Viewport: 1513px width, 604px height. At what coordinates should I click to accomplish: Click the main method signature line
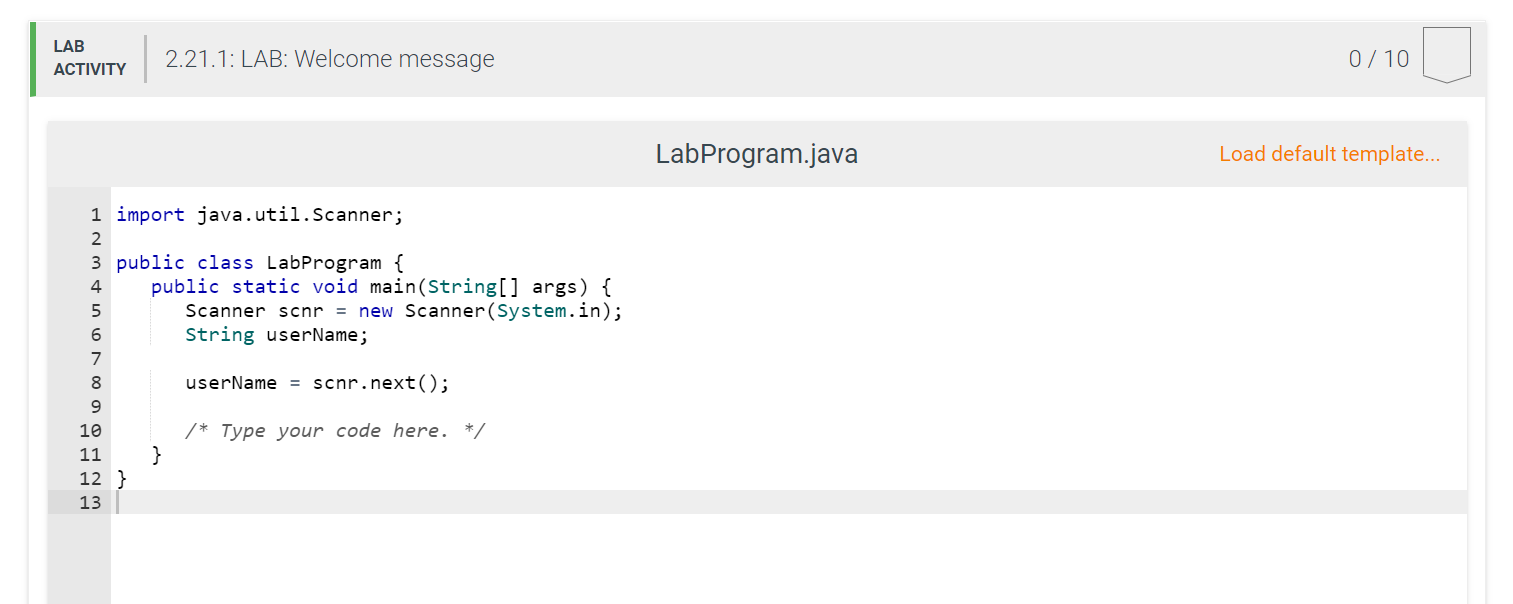[x=380, y=286]
